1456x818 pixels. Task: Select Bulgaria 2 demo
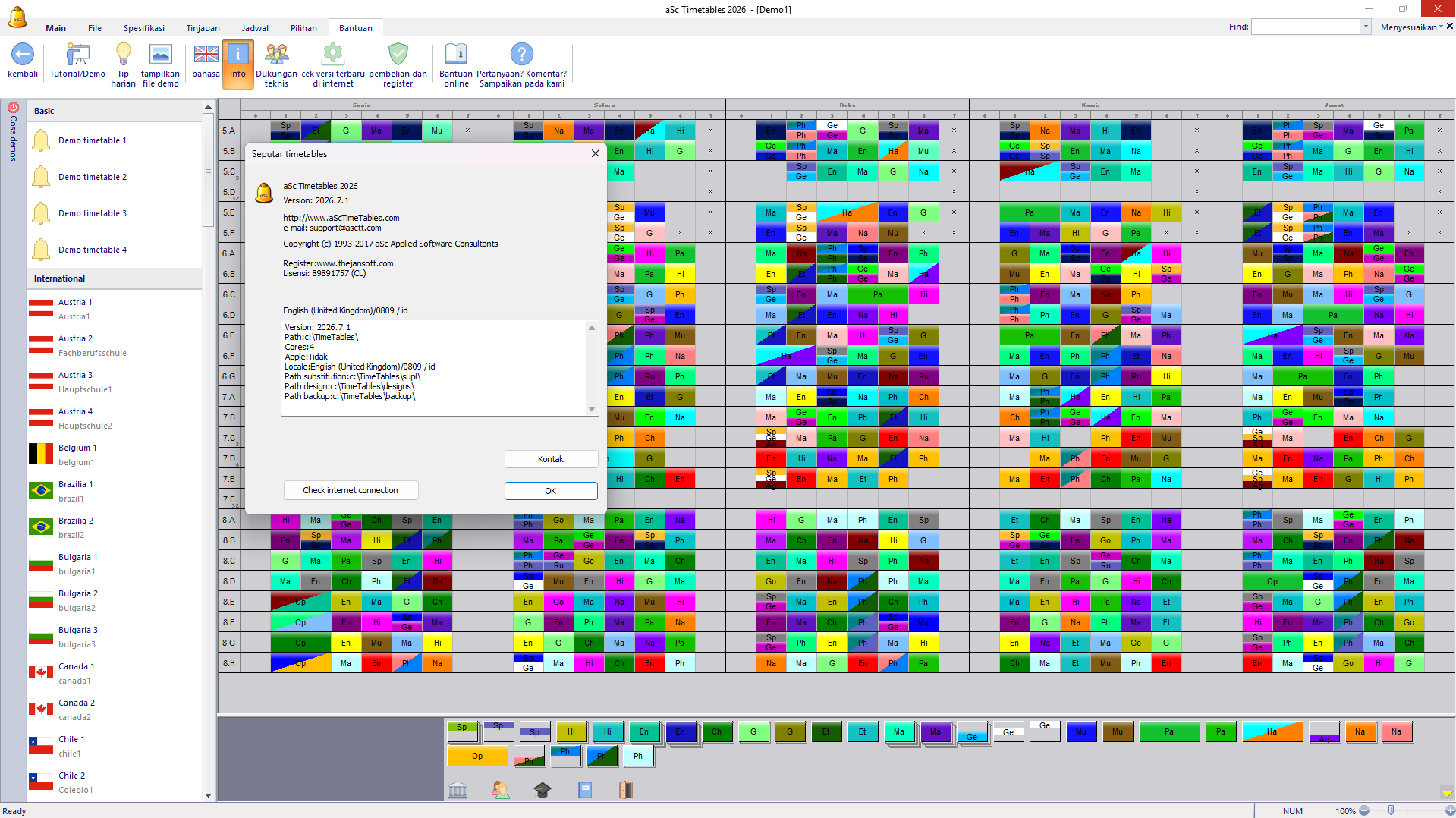(x=115, y=600)
